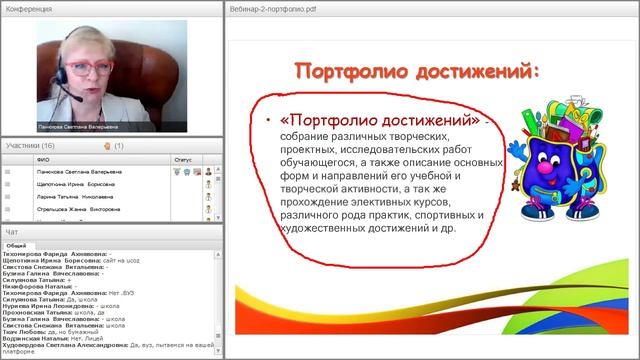
Task: Click the camera status icon for Панюкова Светлана Валерьевна
Action: [197, 172]
